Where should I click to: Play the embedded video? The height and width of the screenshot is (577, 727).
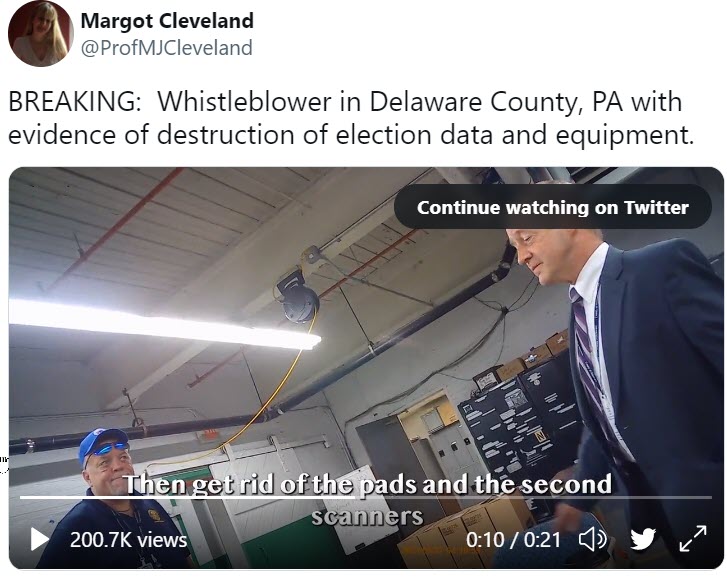40,539
